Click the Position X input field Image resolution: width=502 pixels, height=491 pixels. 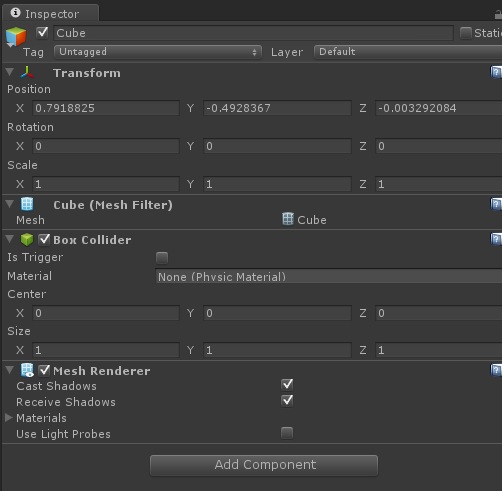(106, 108)
